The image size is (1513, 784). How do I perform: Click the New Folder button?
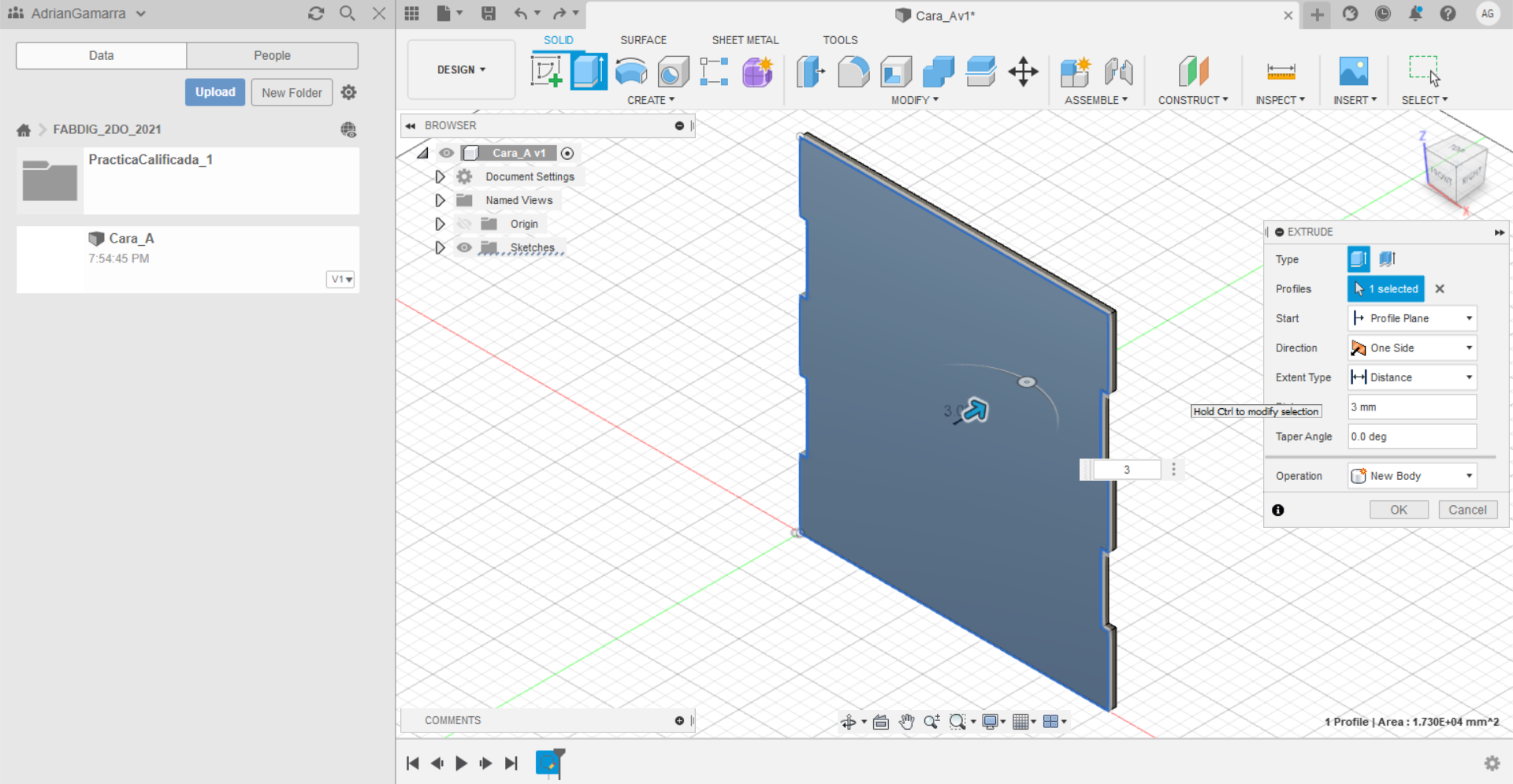pyautogui.click(x=292, y=92)
